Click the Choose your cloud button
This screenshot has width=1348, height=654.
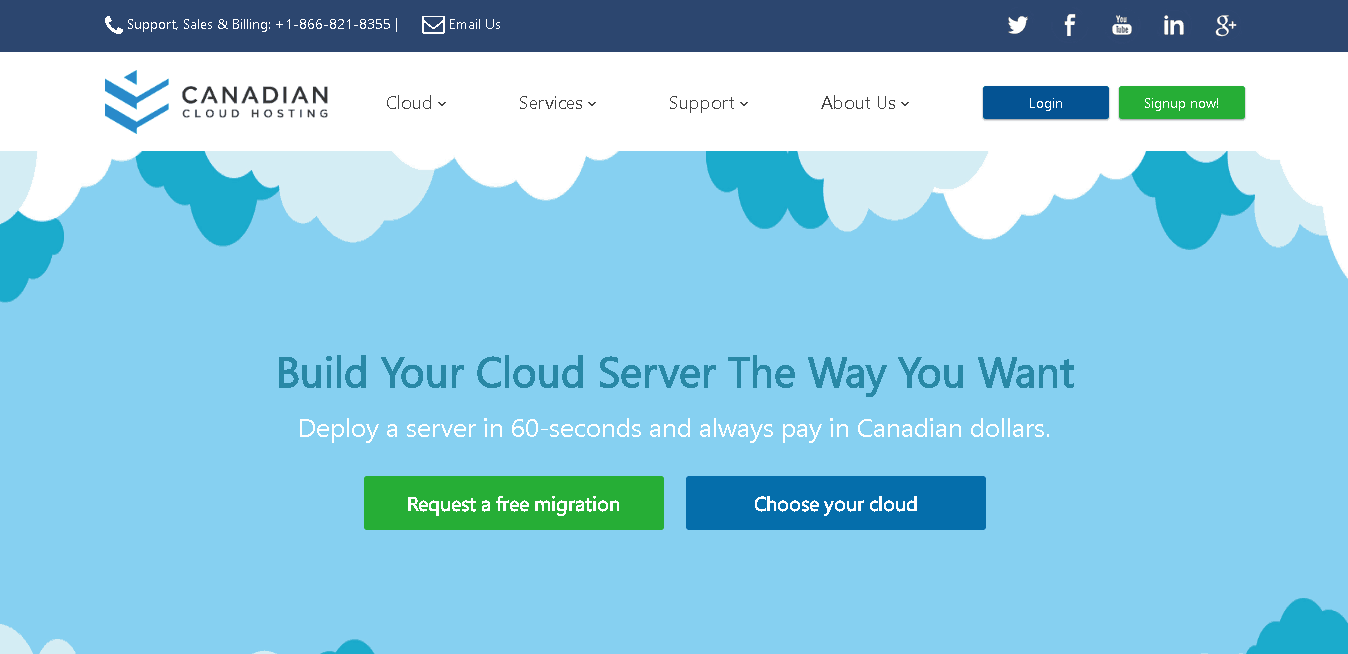click(x=836, y=503)
